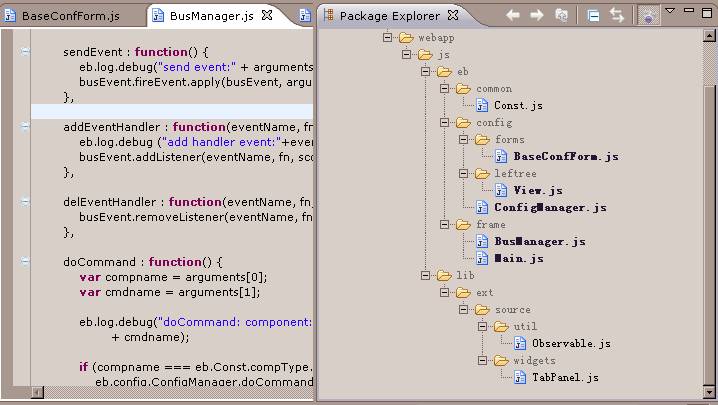Click the Forward arrow in Package Explorer toolbar
This screenshot has width=718, height=405.
[x=536, y=16]
